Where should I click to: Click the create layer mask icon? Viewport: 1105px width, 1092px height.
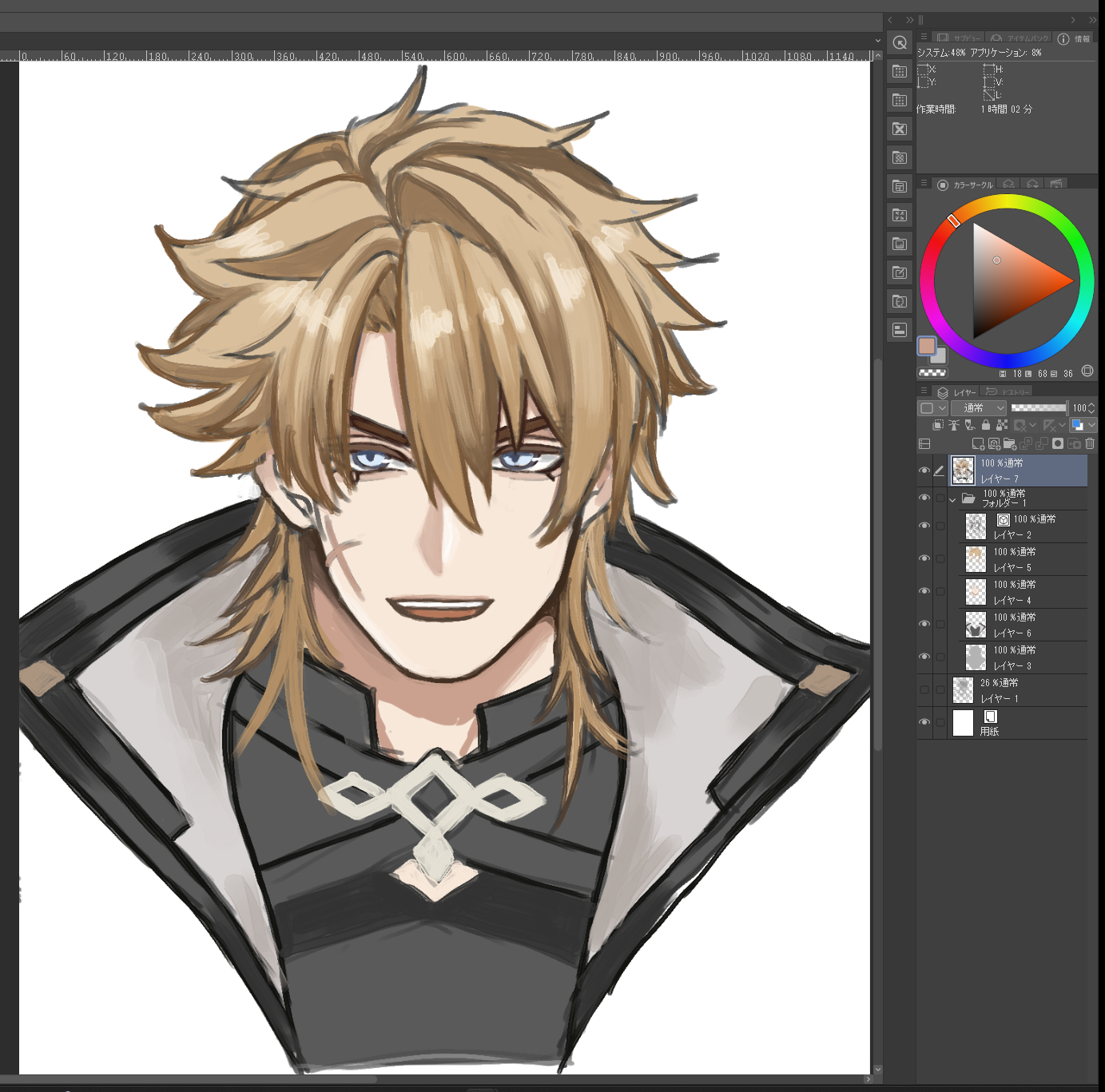pyautogui.click(x=1058, y=443)
